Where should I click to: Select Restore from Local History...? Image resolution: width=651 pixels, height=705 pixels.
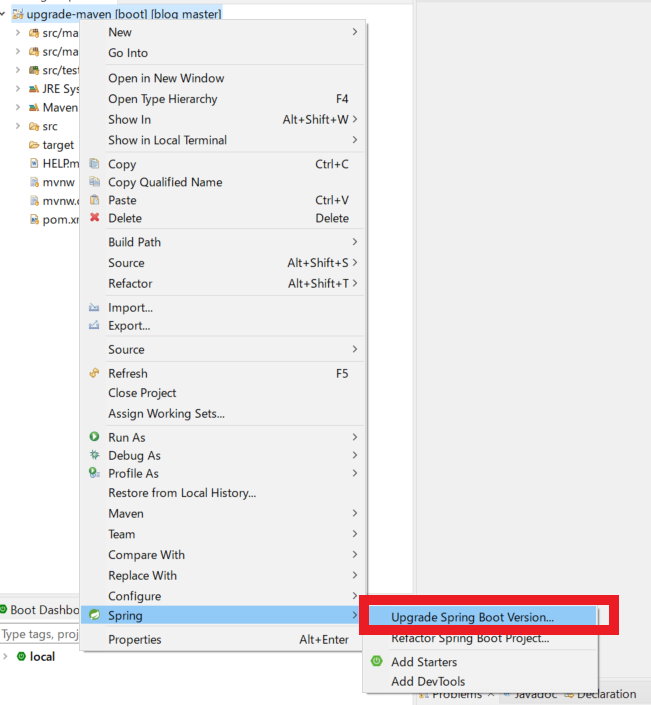(182, 493)
